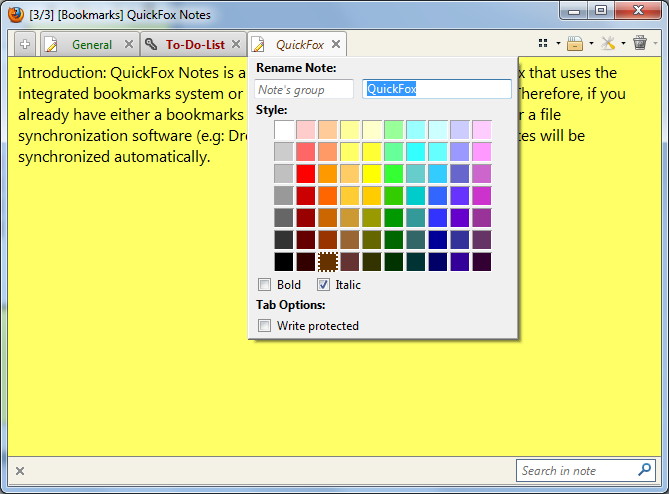669x494 pixels.
Task: Open the tools and settings icon
Action: [608, 43]
